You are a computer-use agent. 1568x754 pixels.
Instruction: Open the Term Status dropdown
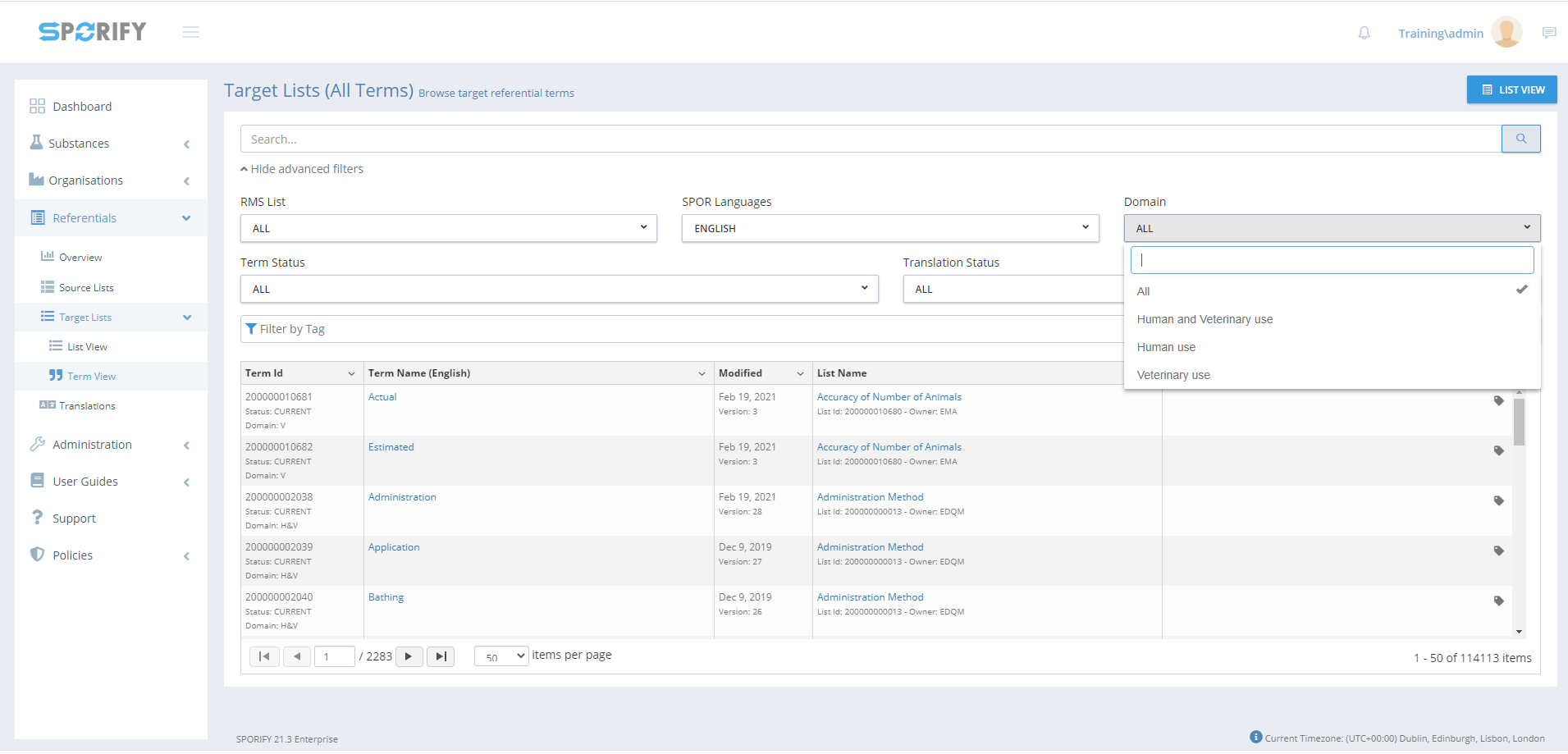(559, 289)
